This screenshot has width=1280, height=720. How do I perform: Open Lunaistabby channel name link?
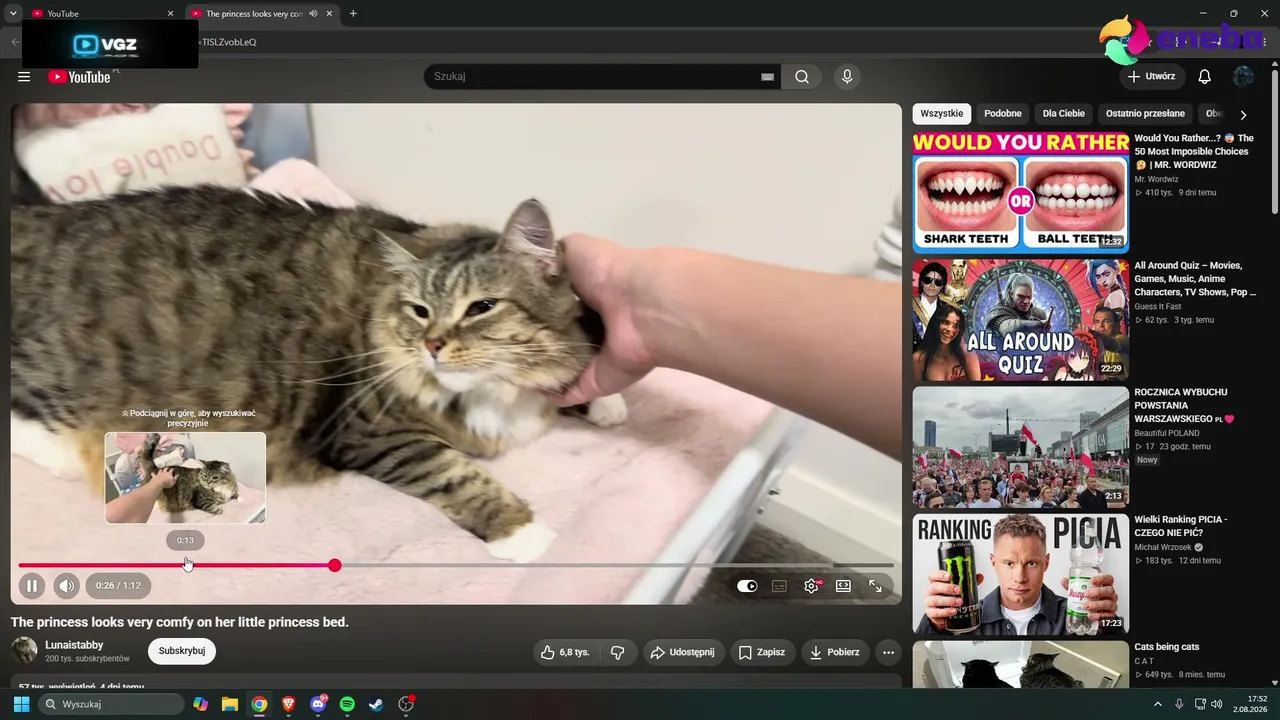click(x=74, y=645)
